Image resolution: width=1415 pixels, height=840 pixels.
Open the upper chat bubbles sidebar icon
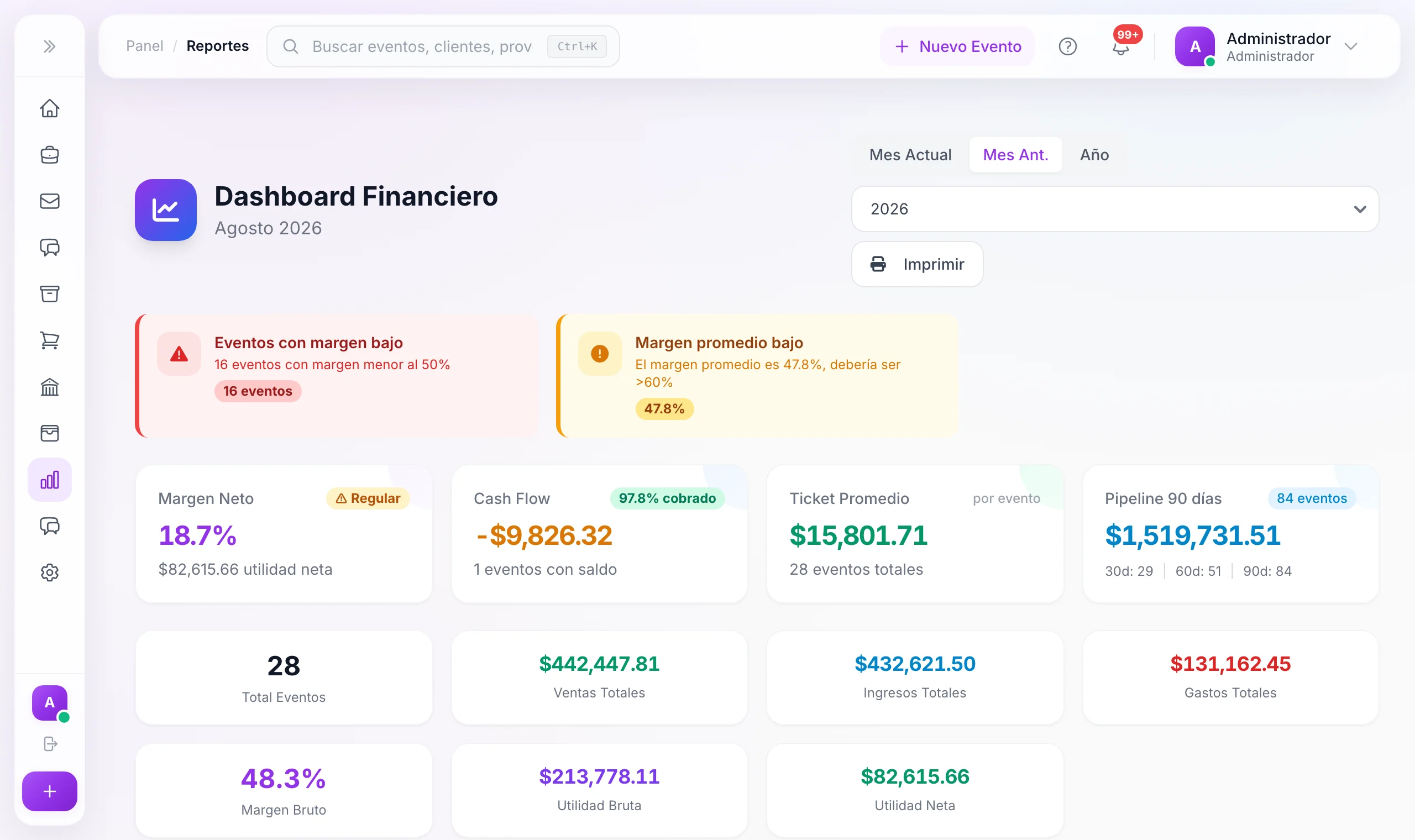point(50,248)
